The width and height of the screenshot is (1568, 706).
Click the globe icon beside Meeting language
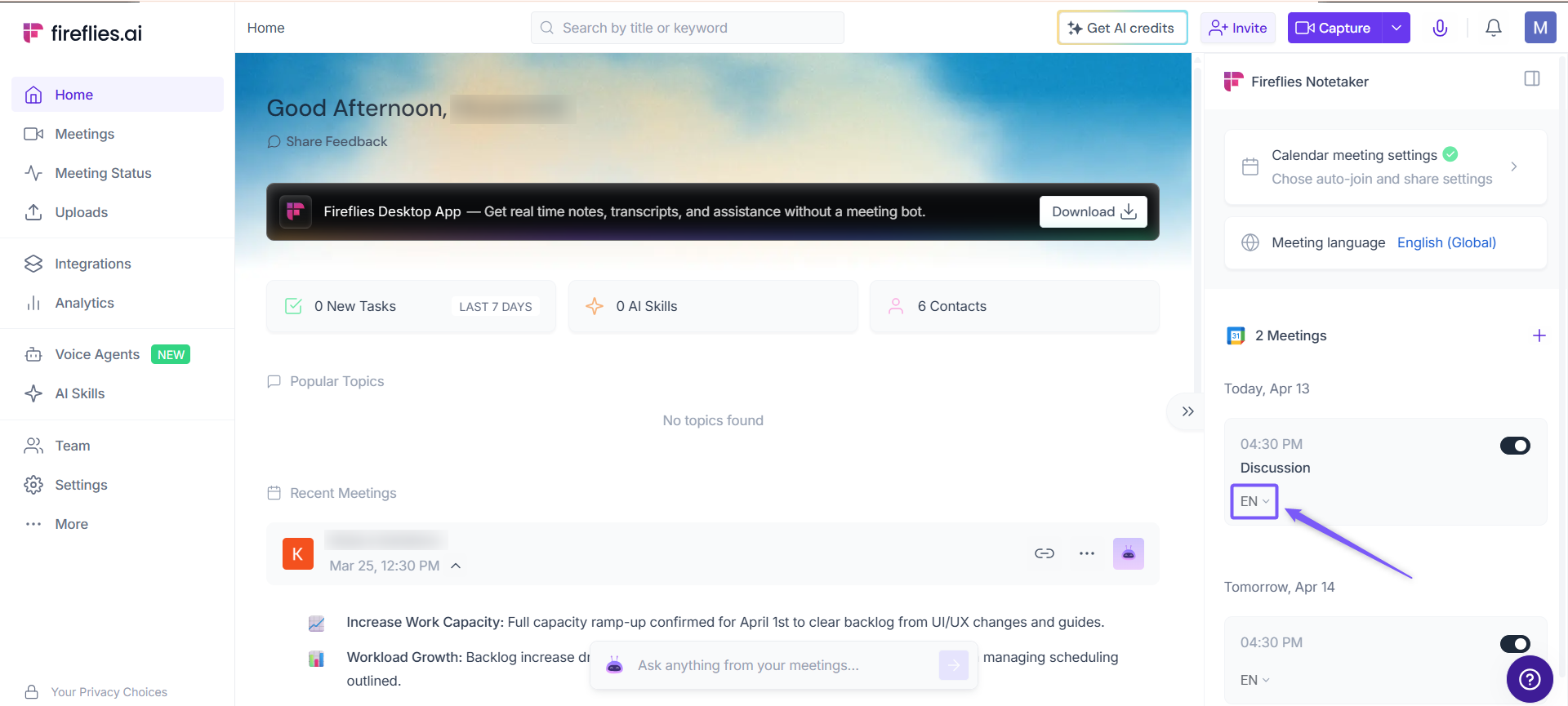[x=1250, y=242]
